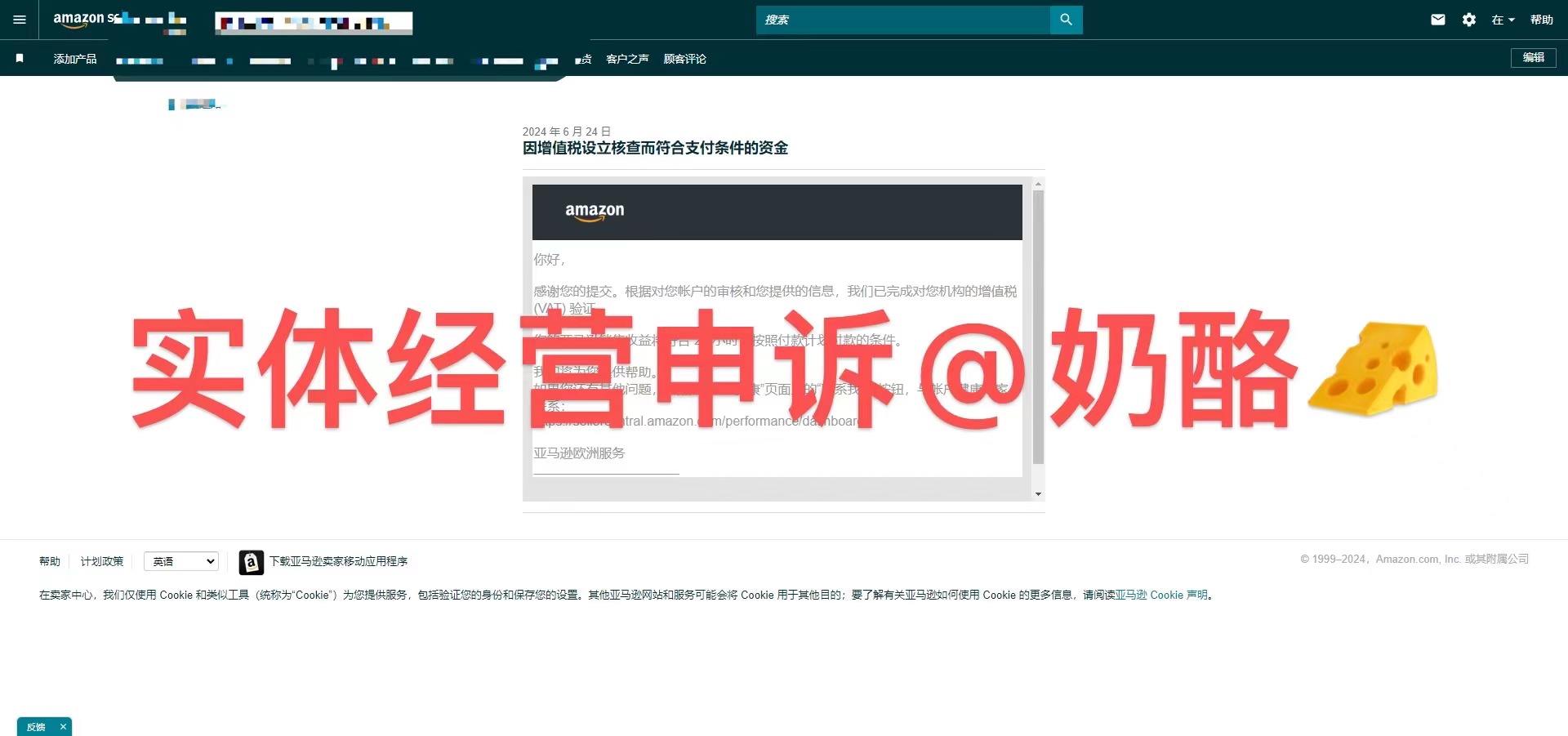Open the 计划政策 footer link
The width and height of the screenshot is (1568, 736).
(x=102, y=561)
